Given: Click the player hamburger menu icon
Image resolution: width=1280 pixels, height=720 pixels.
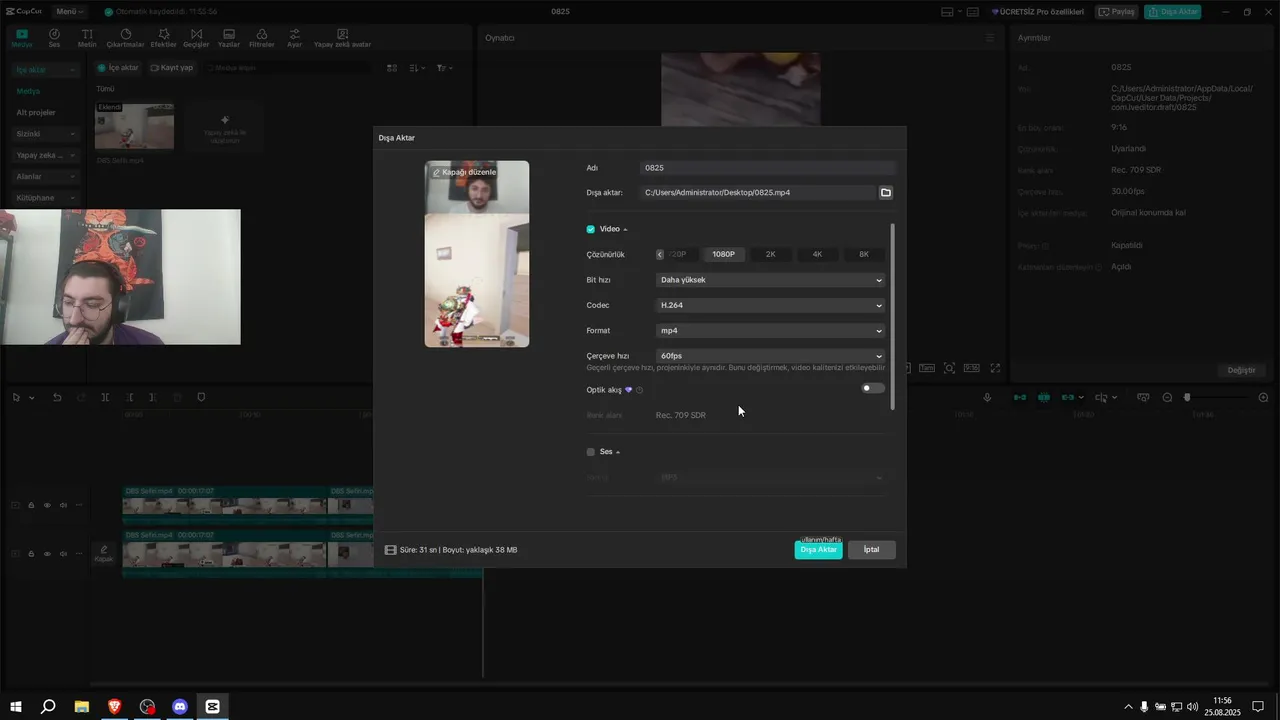Looking at the screenshot, I should click(990, 38).
